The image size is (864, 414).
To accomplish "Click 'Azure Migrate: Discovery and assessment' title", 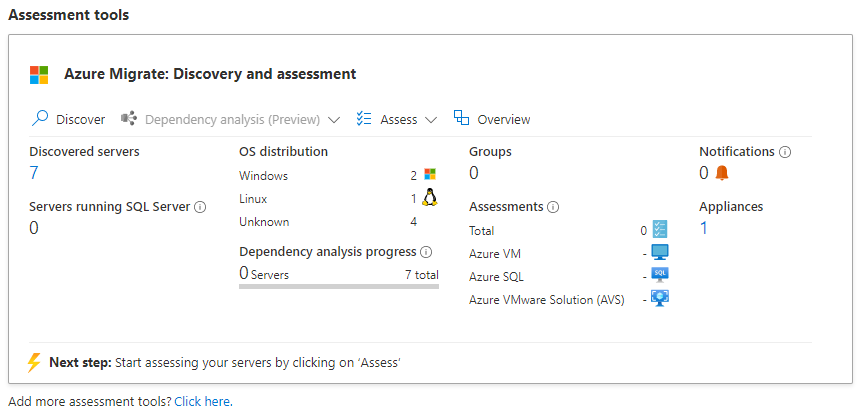I will tap(210, 74).
